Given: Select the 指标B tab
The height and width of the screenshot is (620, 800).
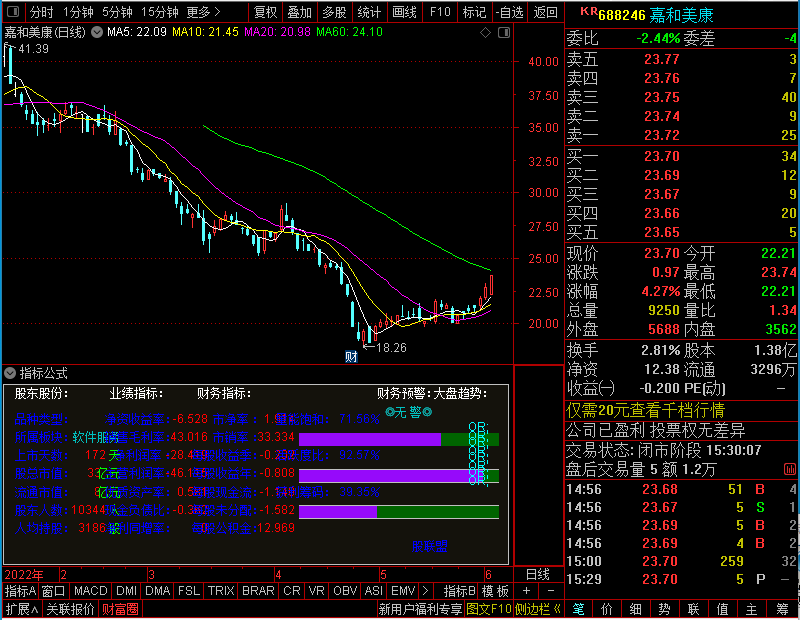Looking at the screenshot, I should pos(459,591).
